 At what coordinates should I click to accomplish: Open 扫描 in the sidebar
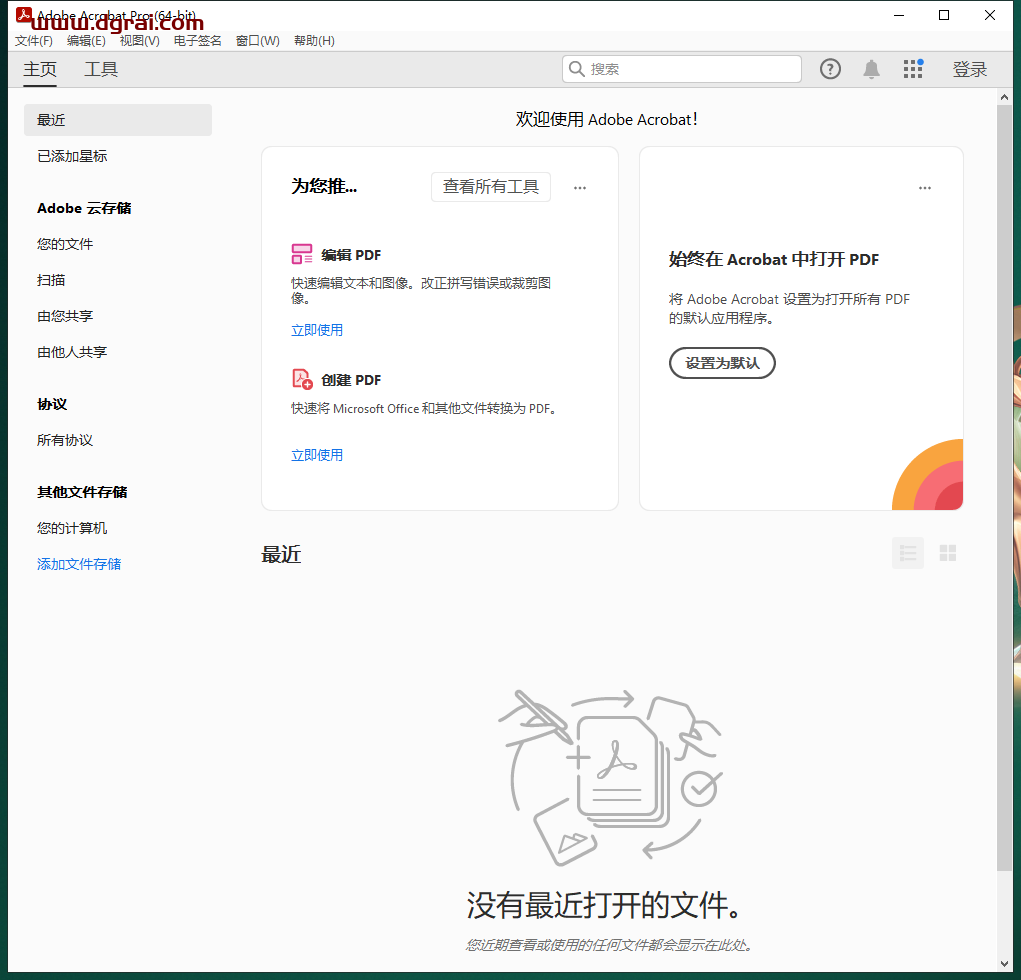[51, 280]
